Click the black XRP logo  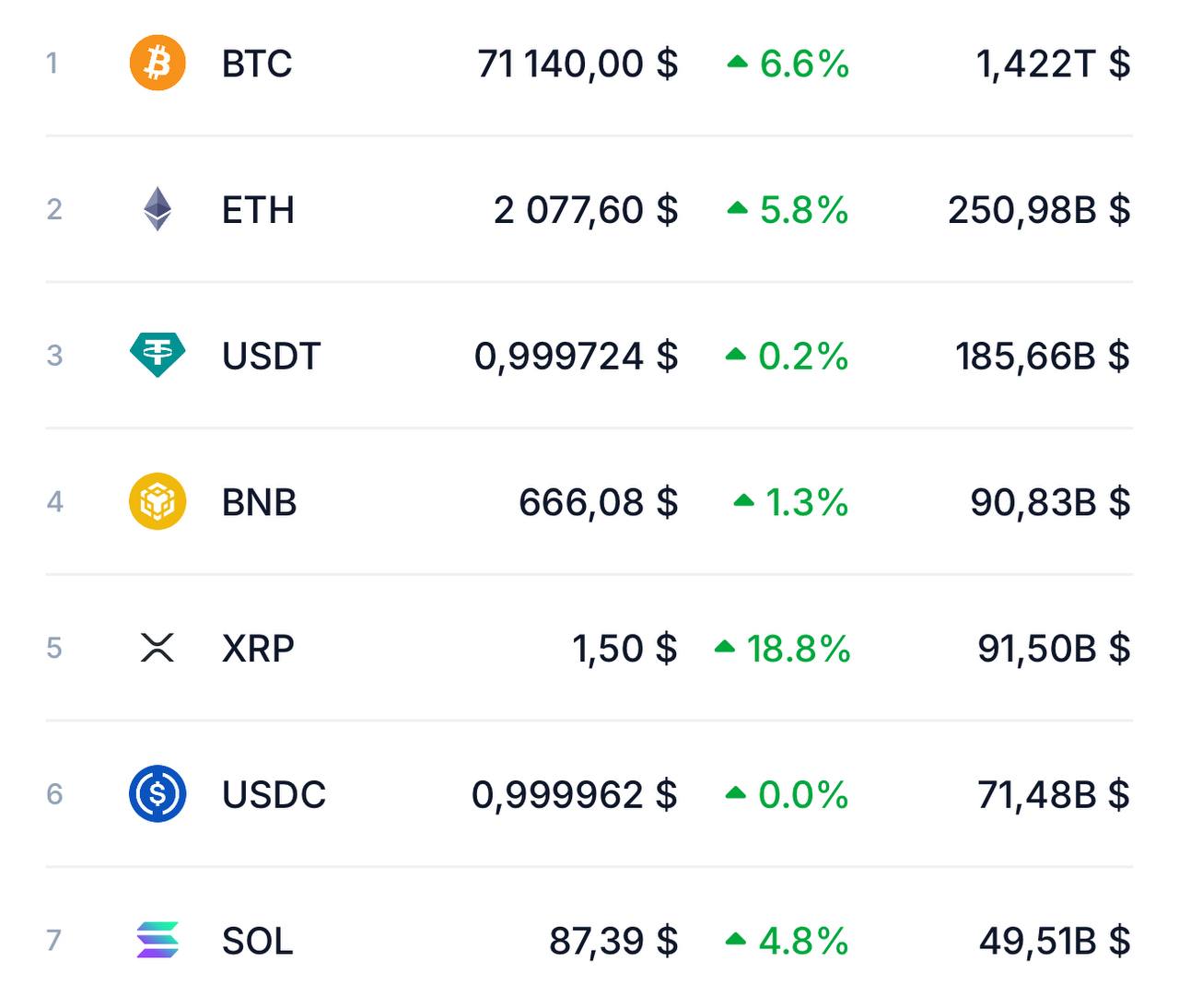(x=158, y=648)
